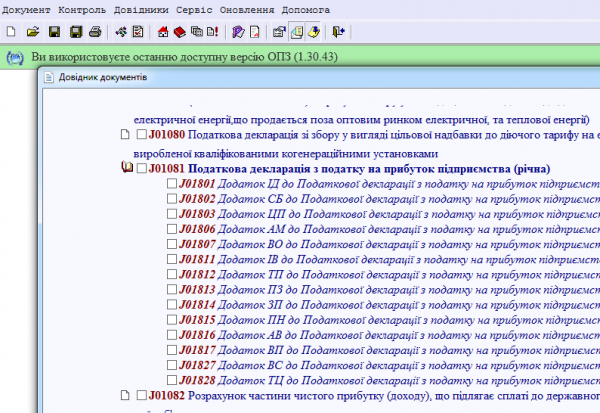Image resolution: width=600 pixels, height=413 pixels.
Task: Select the J01815 Додаток ПН row
Action: pyautogui.click(x=389, y=320)
